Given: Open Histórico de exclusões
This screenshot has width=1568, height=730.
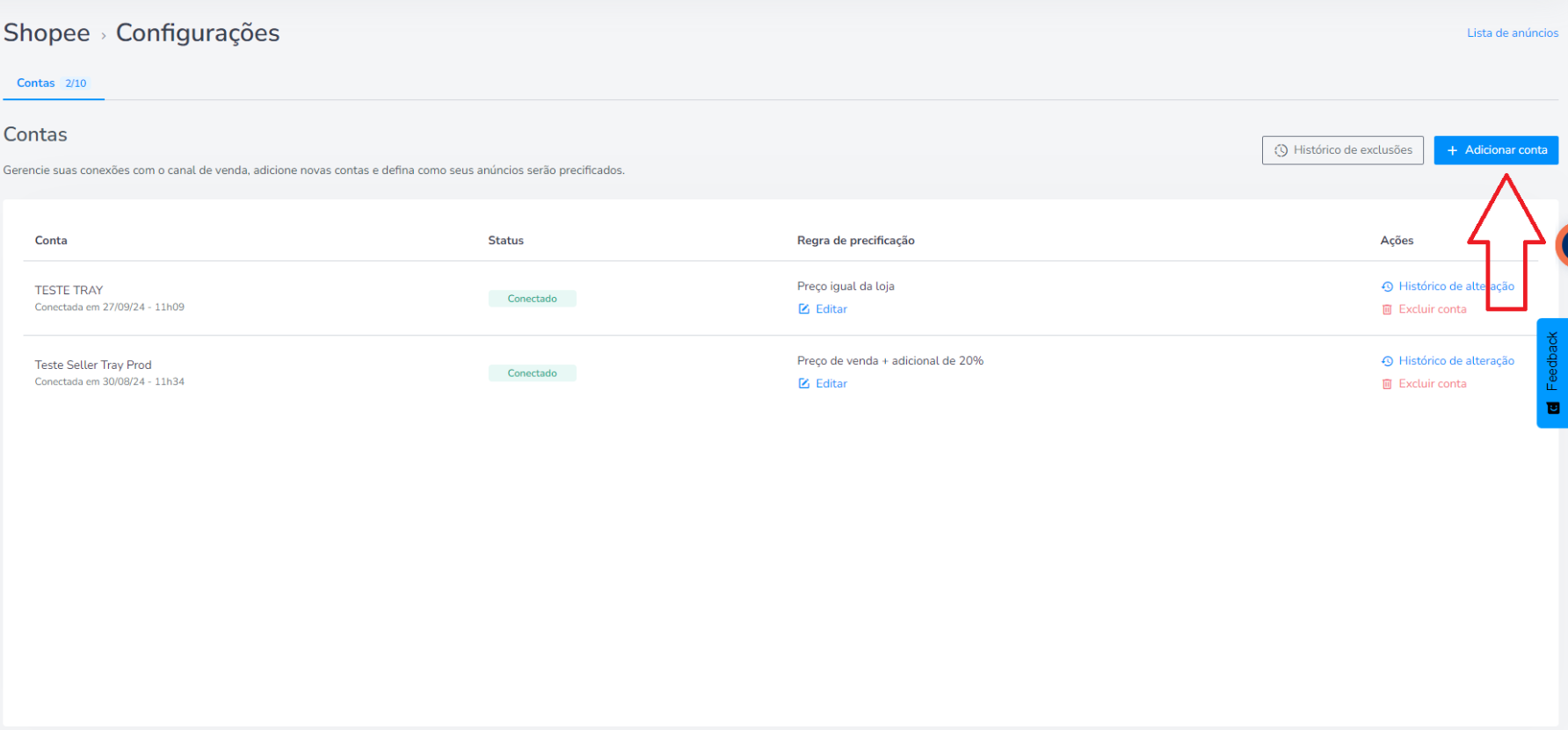Looking at the screenshot, I should [1342, 150].
